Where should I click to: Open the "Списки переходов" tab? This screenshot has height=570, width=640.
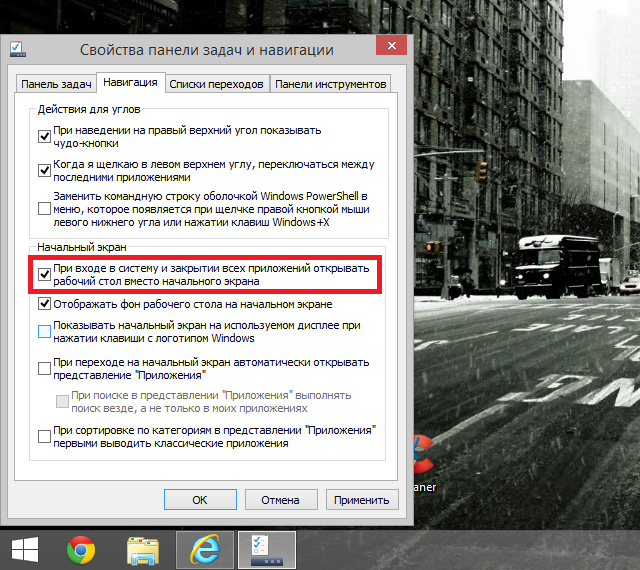coord(217,84)
